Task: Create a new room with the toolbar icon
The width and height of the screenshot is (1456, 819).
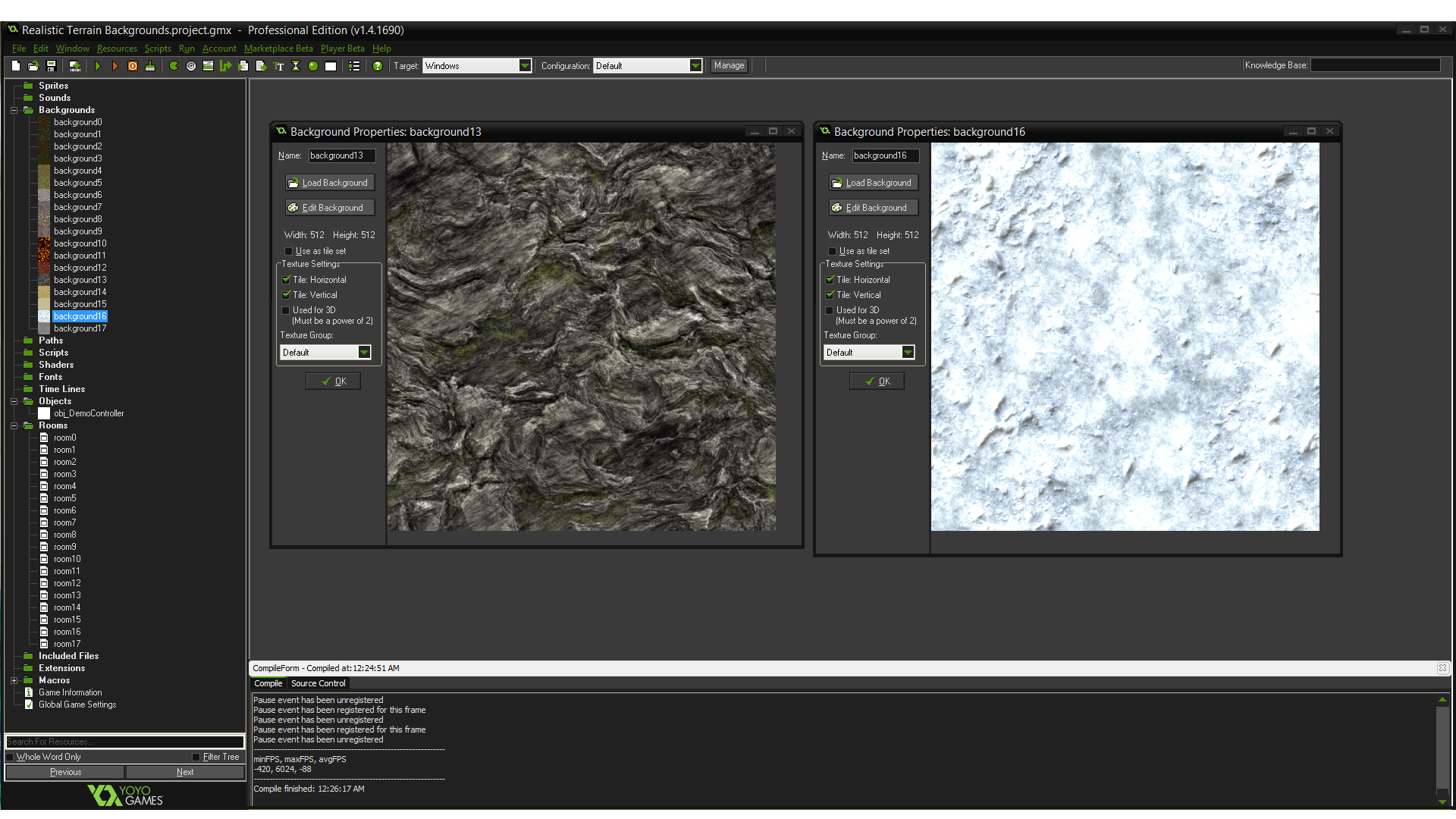Action: (x=331, y=66)
